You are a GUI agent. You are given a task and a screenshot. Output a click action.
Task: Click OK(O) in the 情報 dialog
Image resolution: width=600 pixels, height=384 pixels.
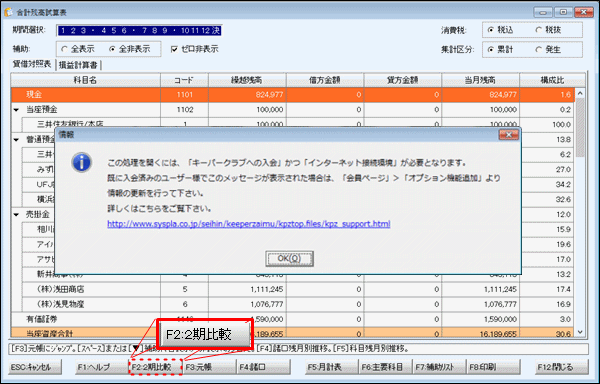[289, 259]
